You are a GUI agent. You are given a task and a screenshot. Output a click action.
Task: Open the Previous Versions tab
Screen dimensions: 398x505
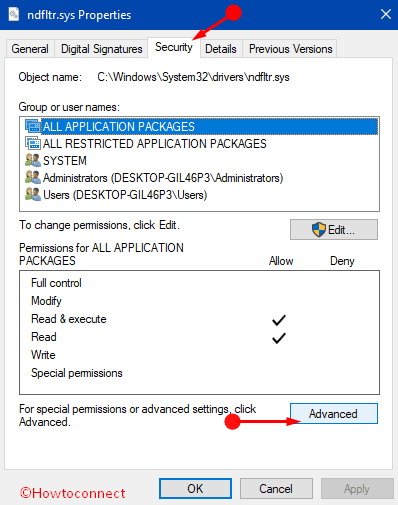point(290,49)
